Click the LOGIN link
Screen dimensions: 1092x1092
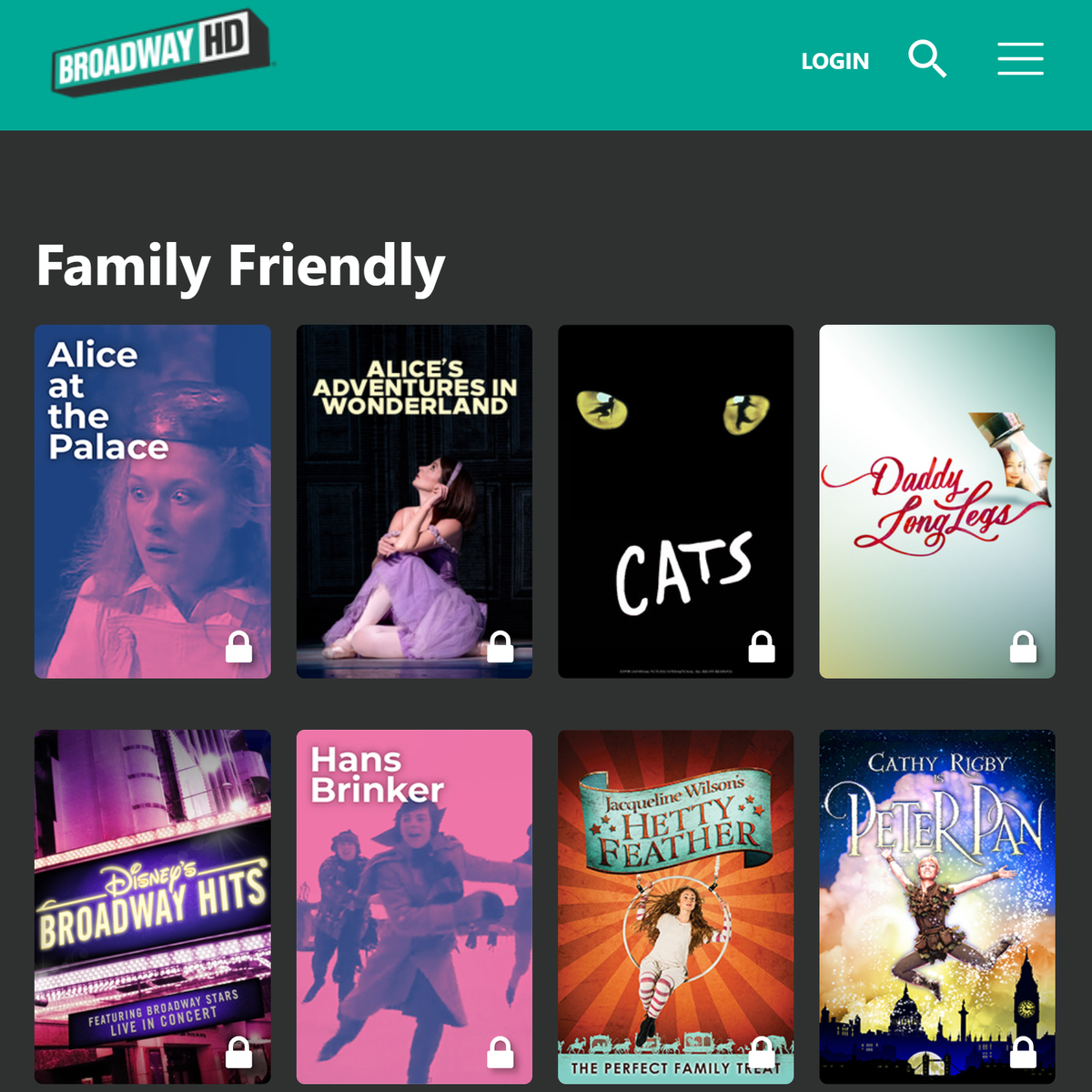[x=834, y=61]
